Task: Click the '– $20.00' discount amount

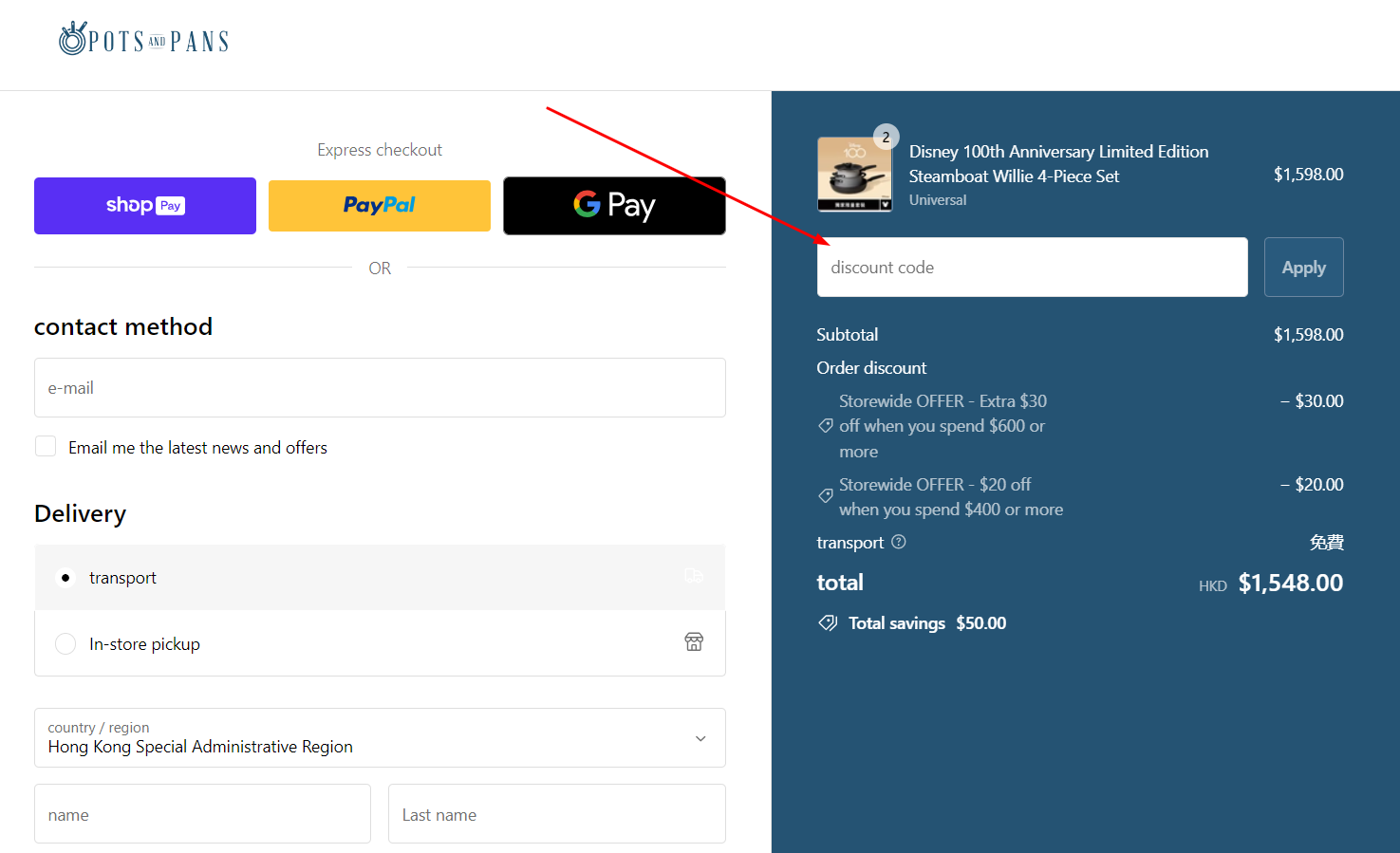Action: tap(1312, 485)
